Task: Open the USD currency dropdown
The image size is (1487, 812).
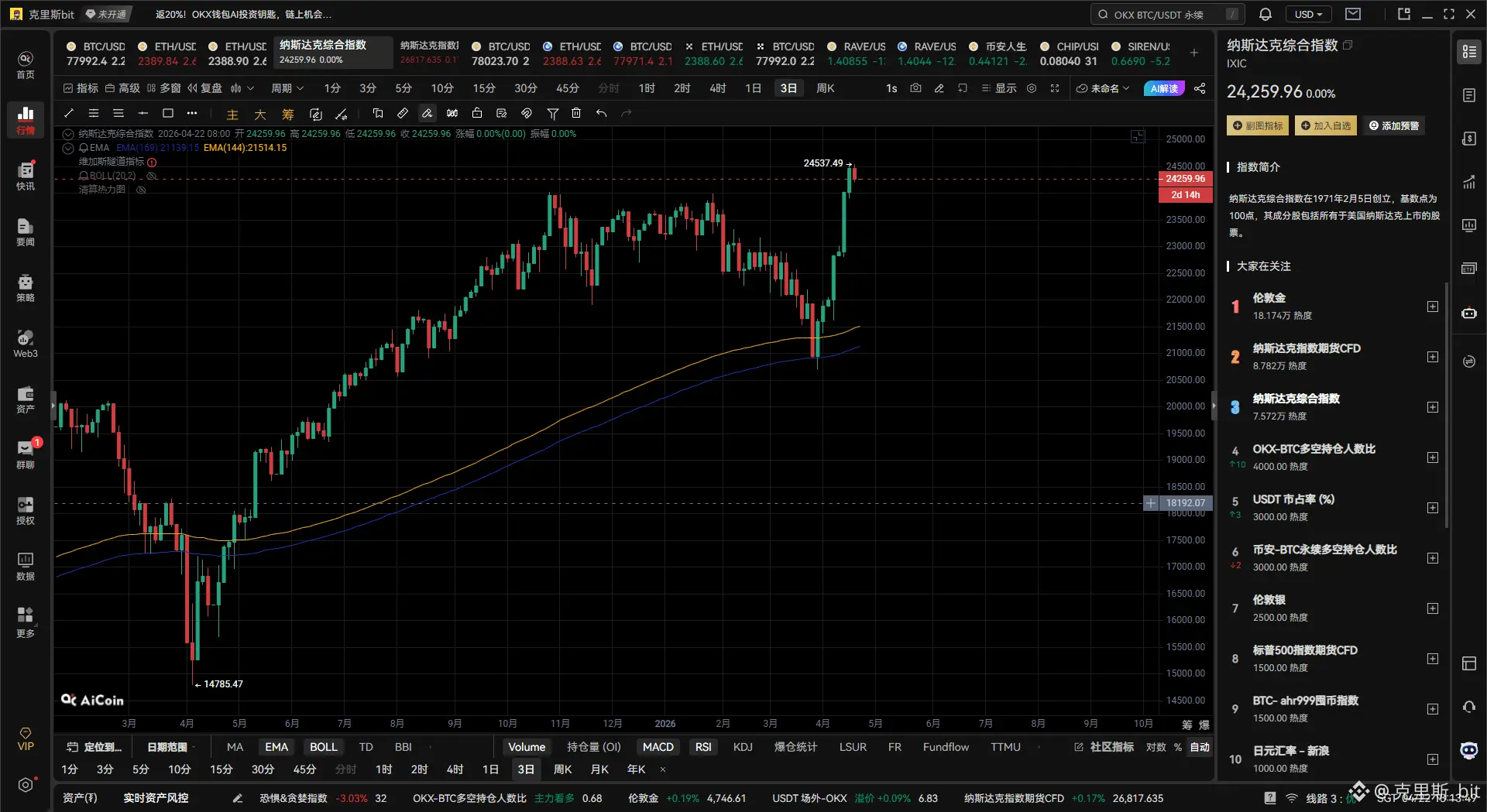Action: [1309, 14]
